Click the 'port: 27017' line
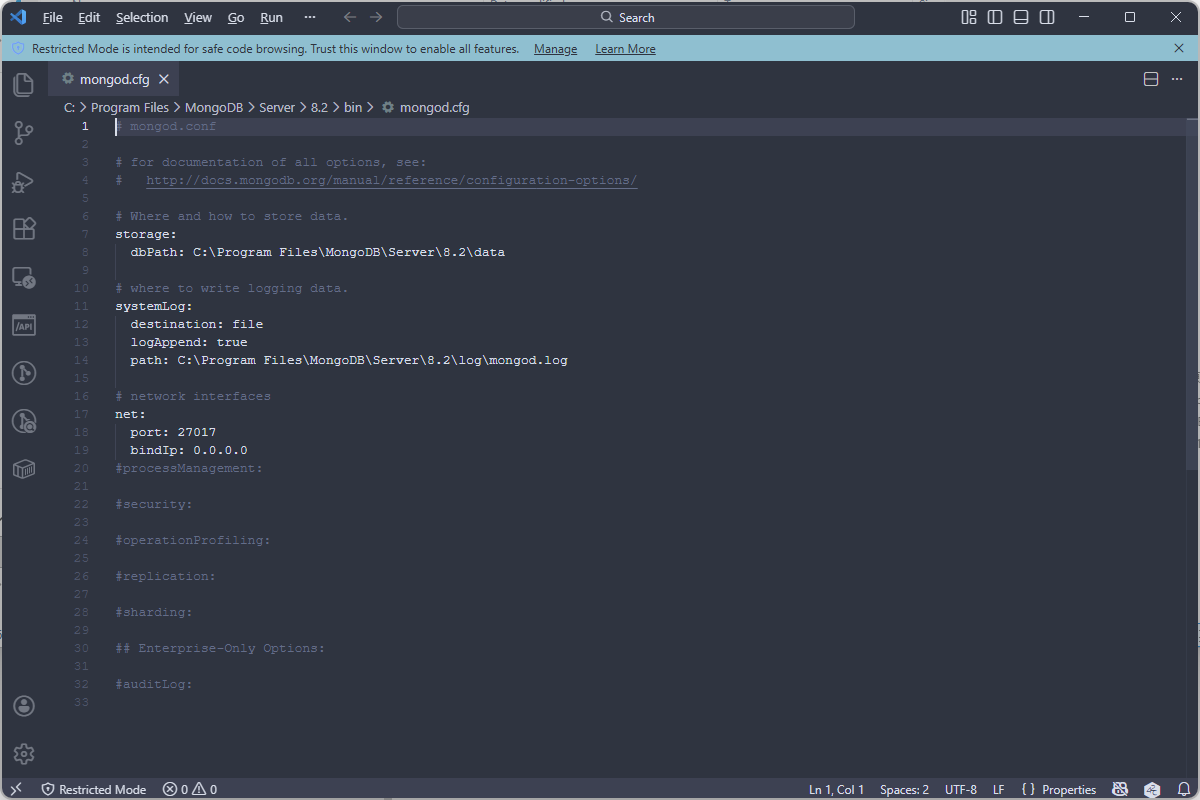 click(x=173, y=432)
